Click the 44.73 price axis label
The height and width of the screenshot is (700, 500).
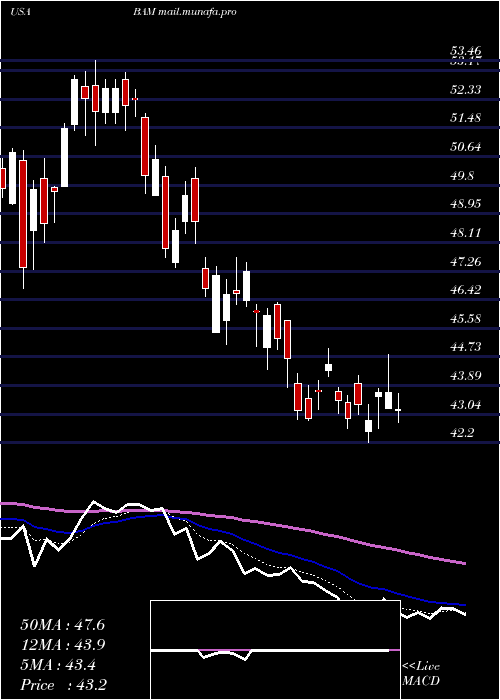[x=466, y=347]
